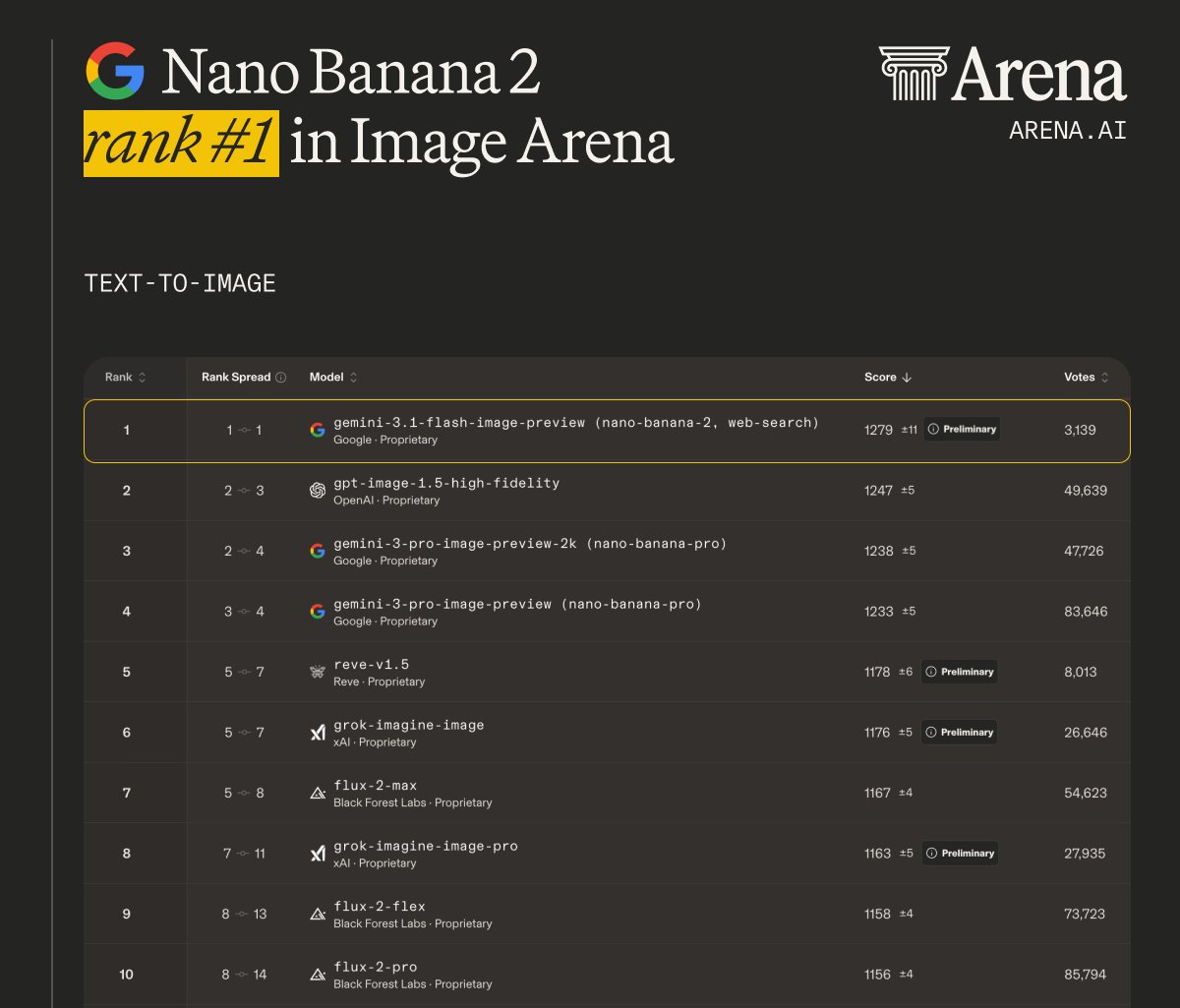Toggle the Votes column sort order

1104,377
